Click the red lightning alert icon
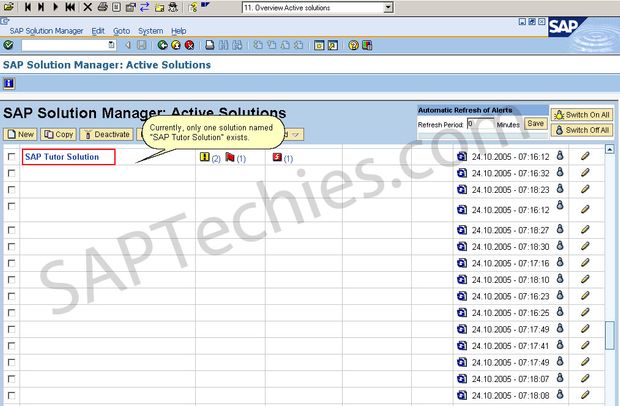 277,157
